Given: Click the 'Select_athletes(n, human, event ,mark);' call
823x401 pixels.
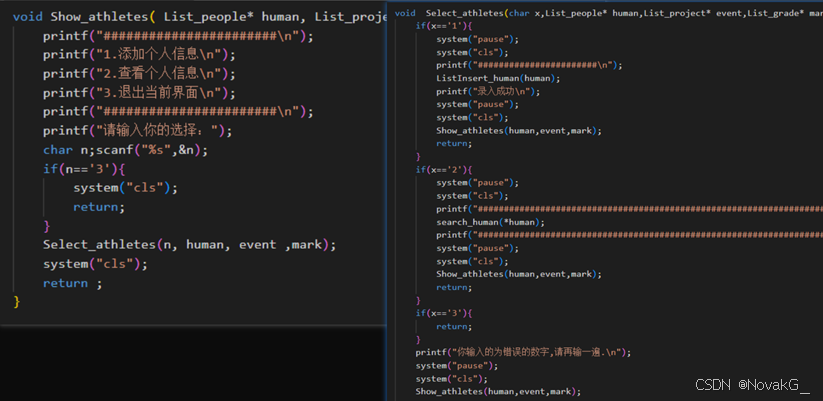Looking at the screenshot, I should (x=189, y=245).
